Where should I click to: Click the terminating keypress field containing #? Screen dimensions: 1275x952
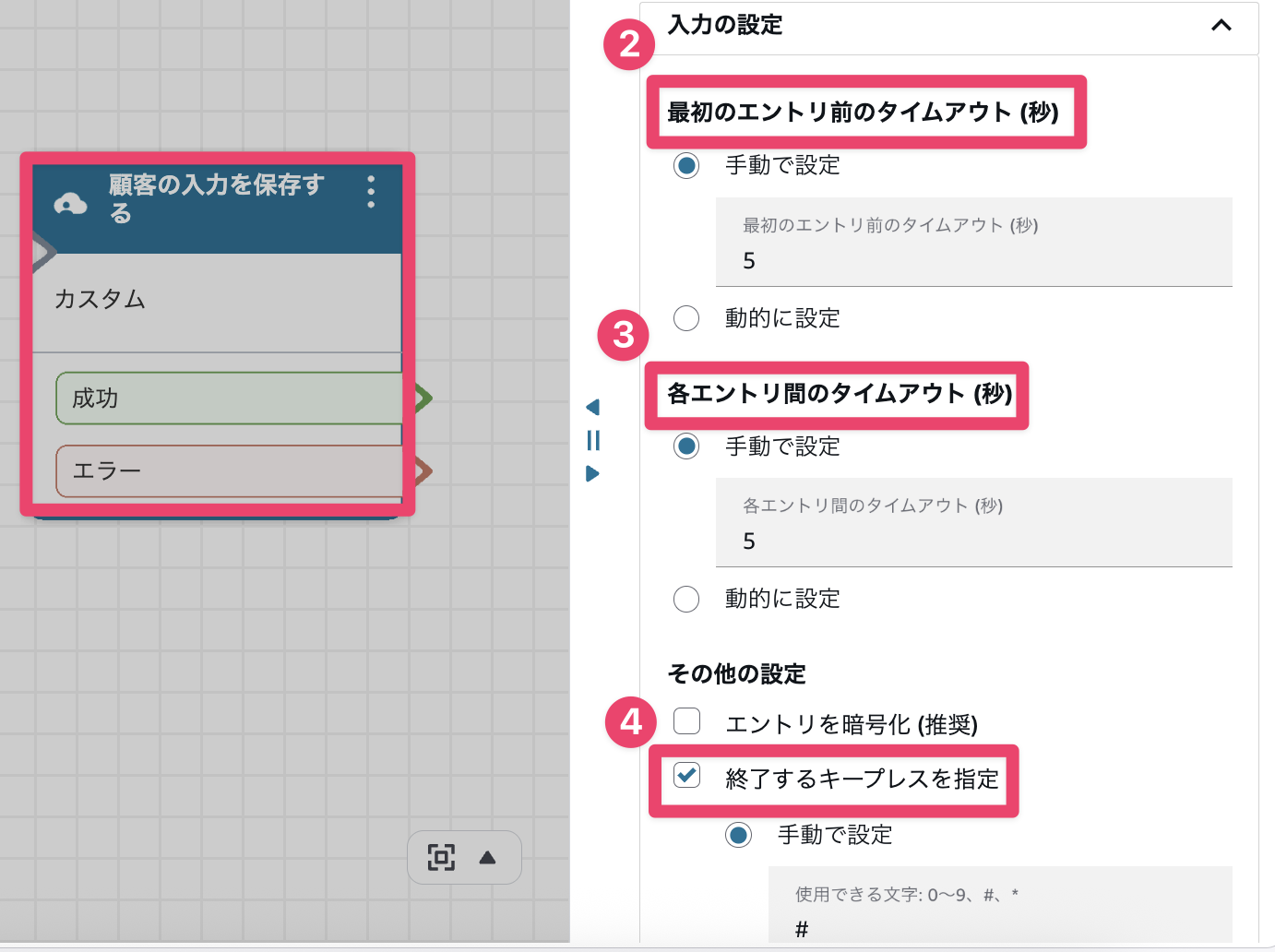[1000, 906]
